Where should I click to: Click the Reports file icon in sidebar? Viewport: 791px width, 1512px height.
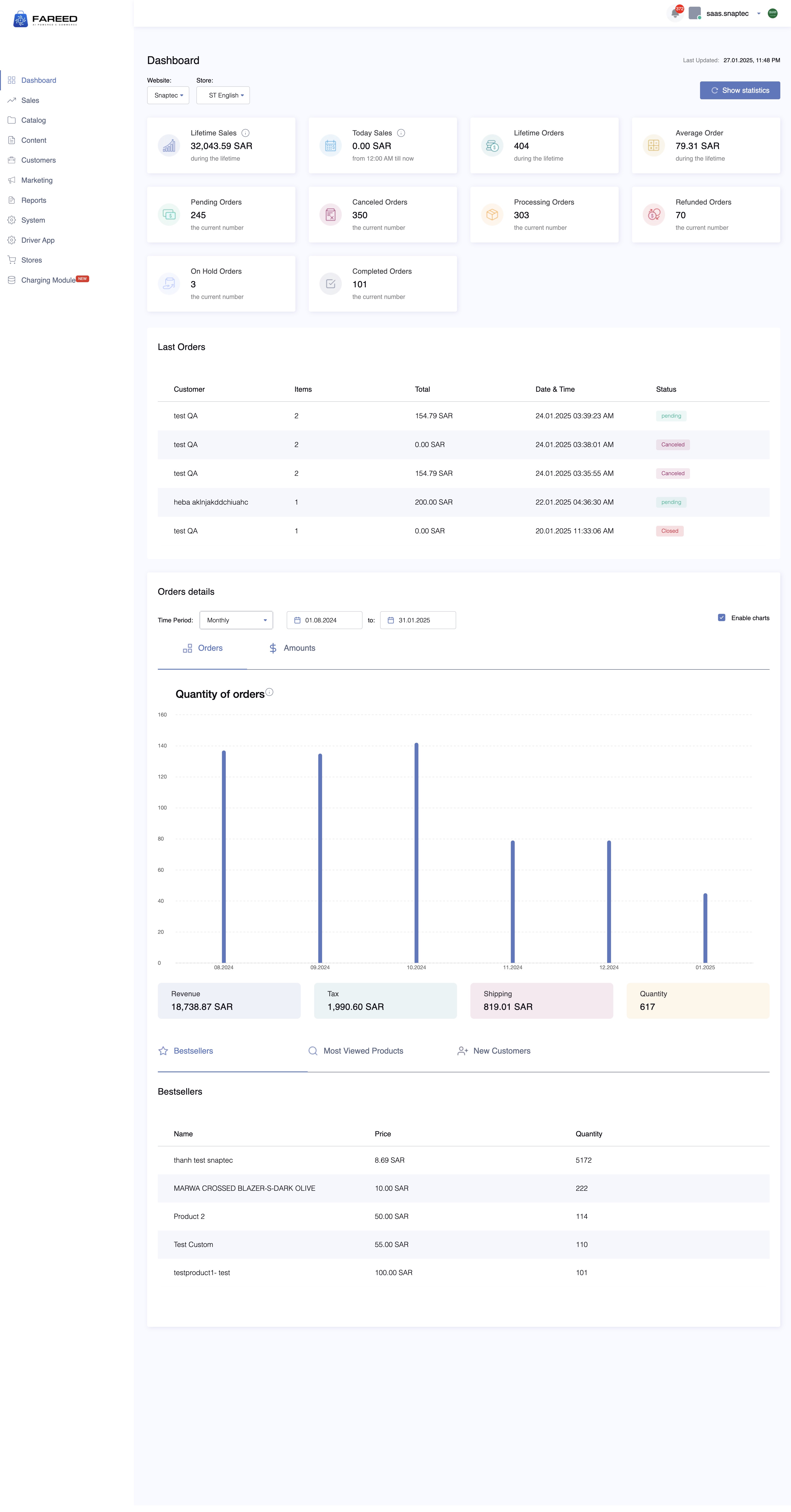(x=12, y=200)
